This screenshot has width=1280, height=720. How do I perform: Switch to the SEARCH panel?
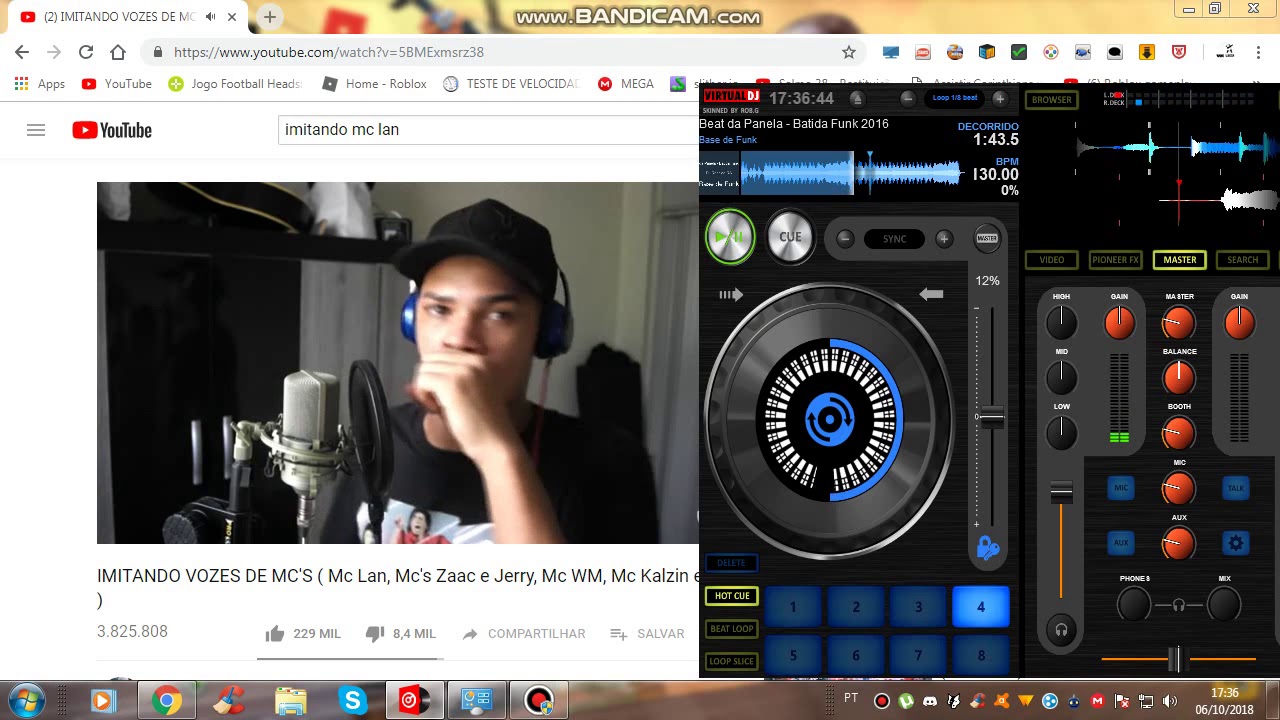click(x=1243, y=260)
